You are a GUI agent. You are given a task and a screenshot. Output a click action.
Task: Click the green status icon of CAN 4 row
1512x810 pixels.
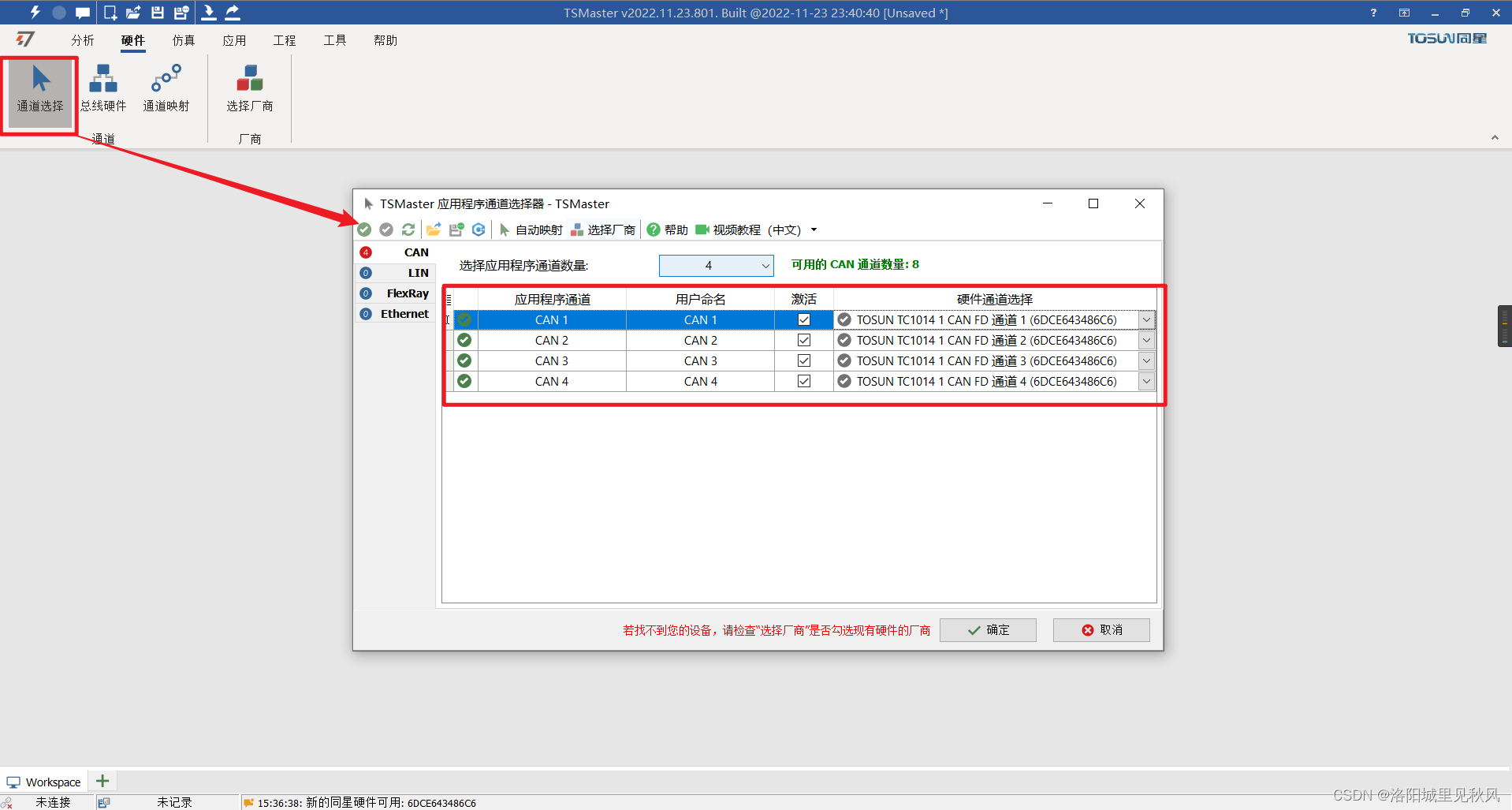464,381
